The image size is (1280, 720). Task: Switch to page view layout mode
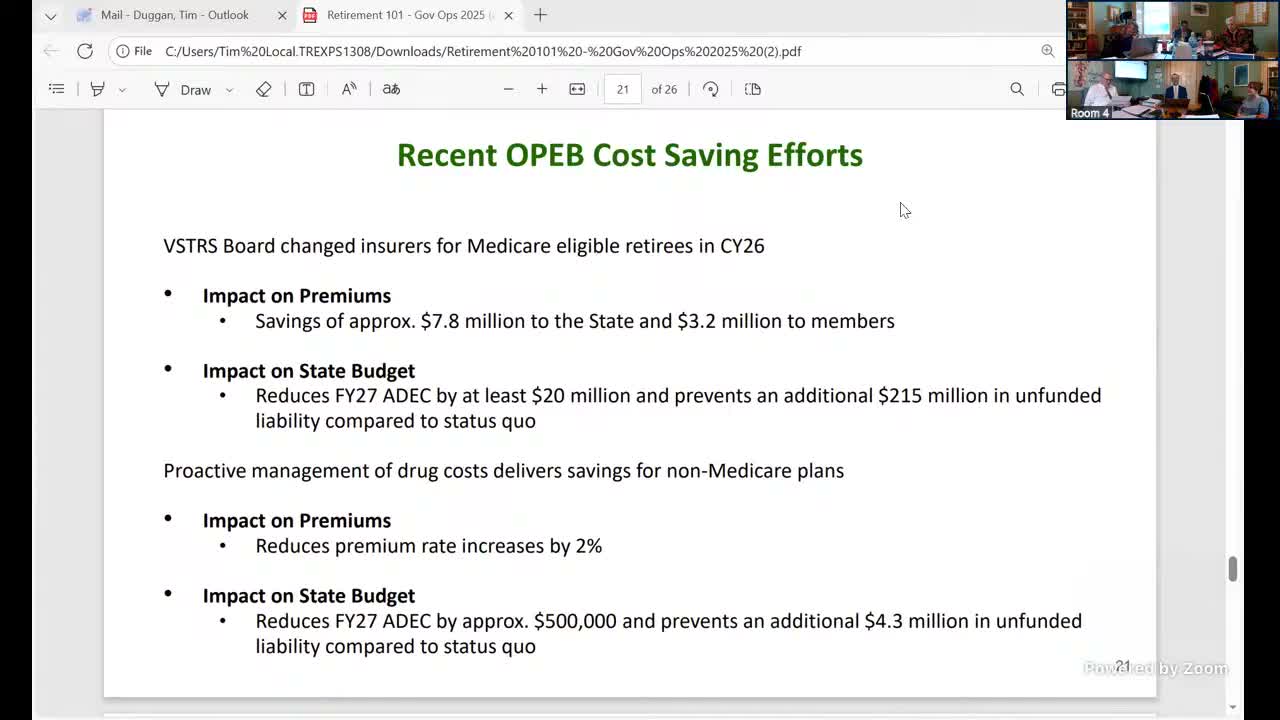click(x=752, y=89)
